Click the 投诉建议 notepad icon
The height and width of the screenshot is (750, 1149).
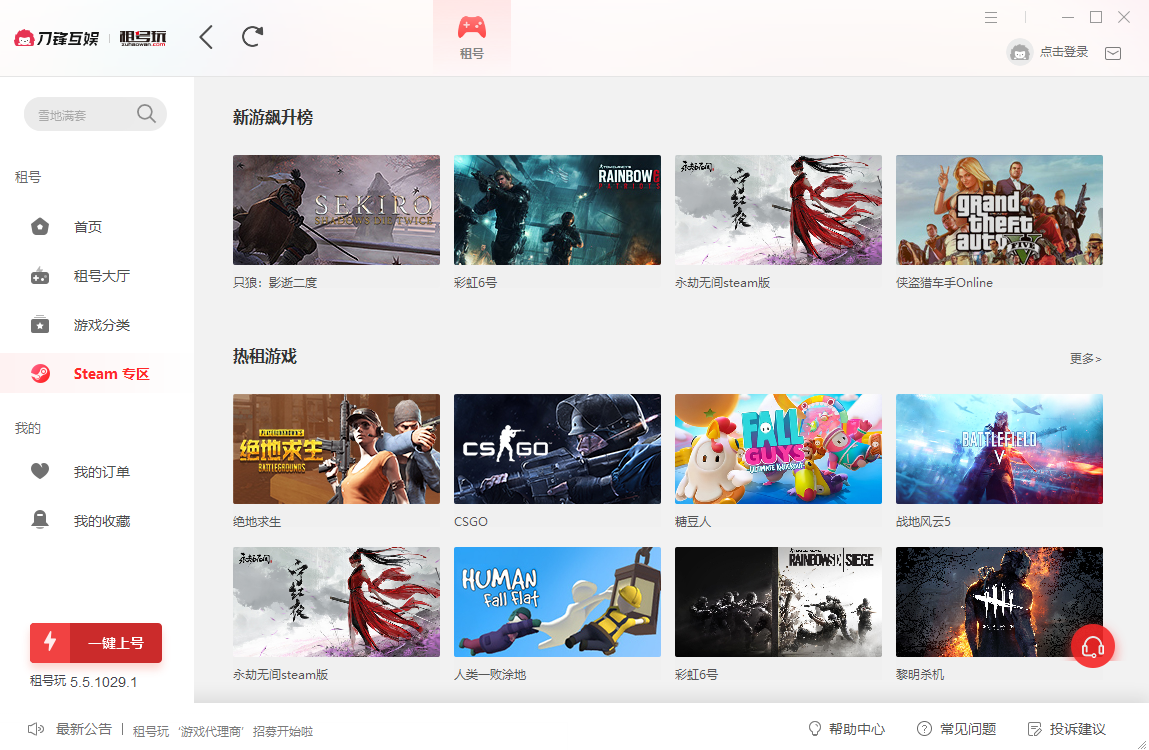(1035, 729)
